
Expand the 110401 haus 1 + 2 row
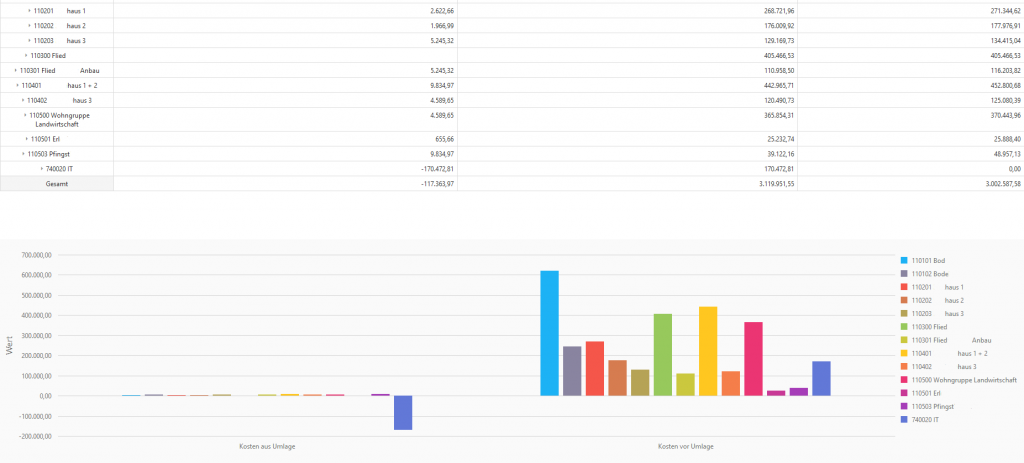(17, 85)
